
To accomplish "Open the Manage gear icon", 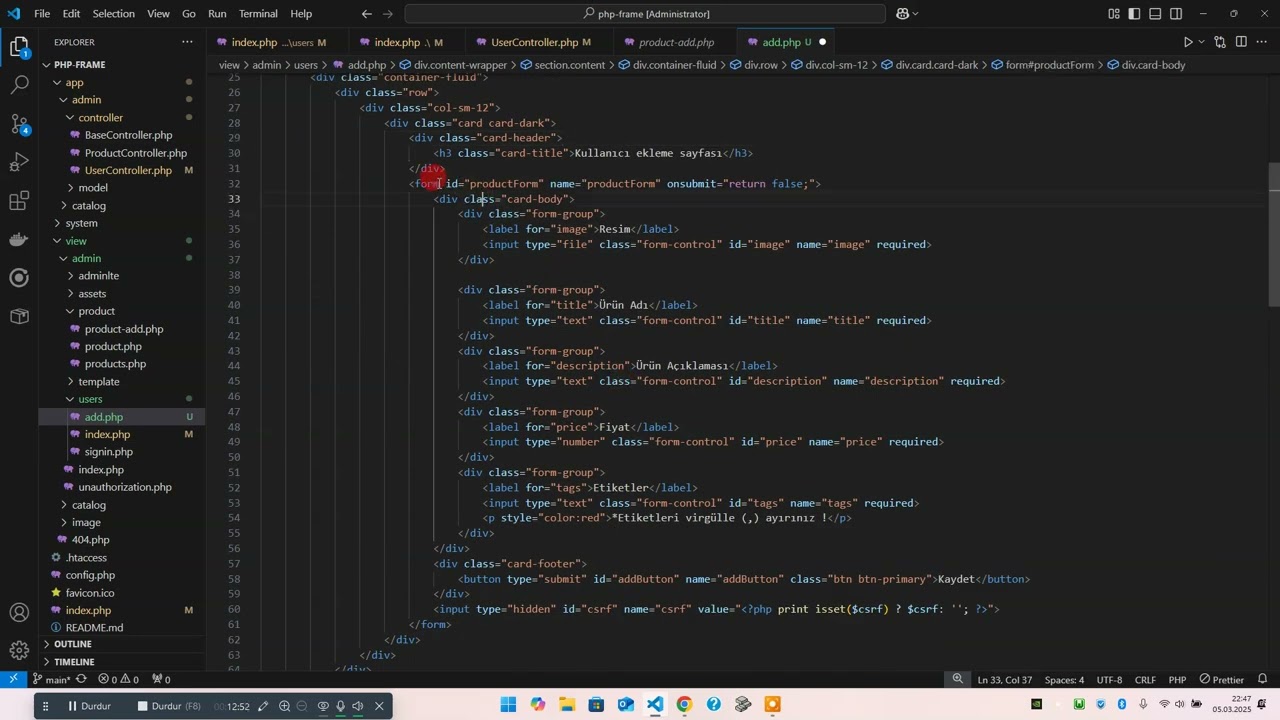I will point(19,651).
